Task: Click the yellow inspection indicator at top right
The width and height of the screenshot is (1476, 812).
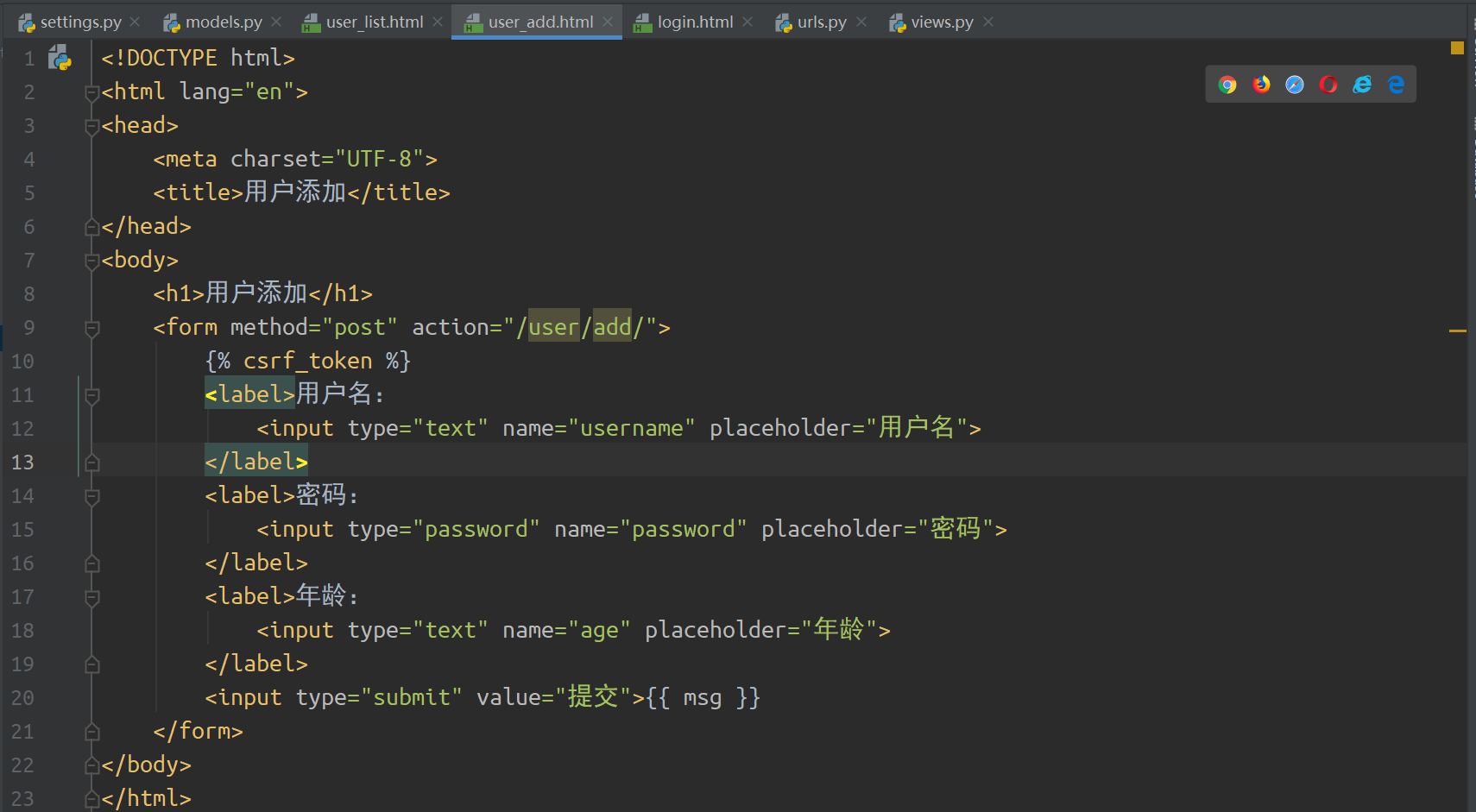Action: click(x=1457, y=48)
